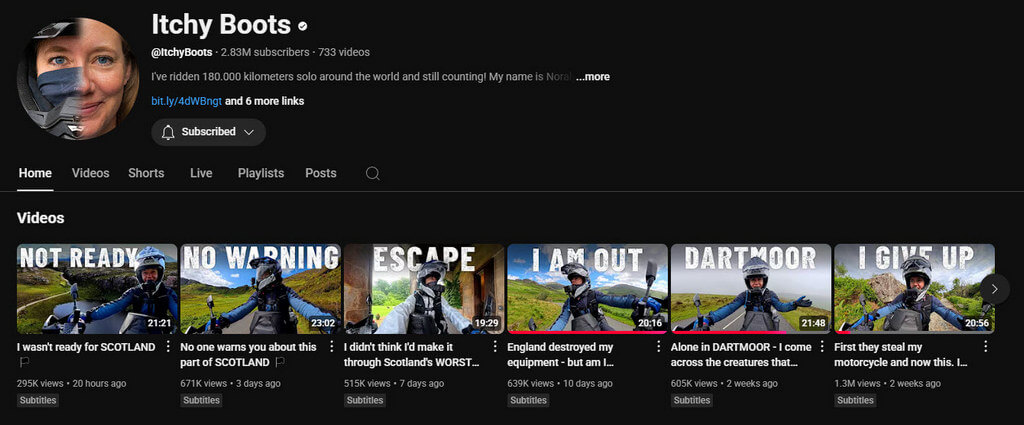Screen dimensions: 1024x425
Task: Play the 'ESCAPE' video thumbnail
Action: (424, 289)
